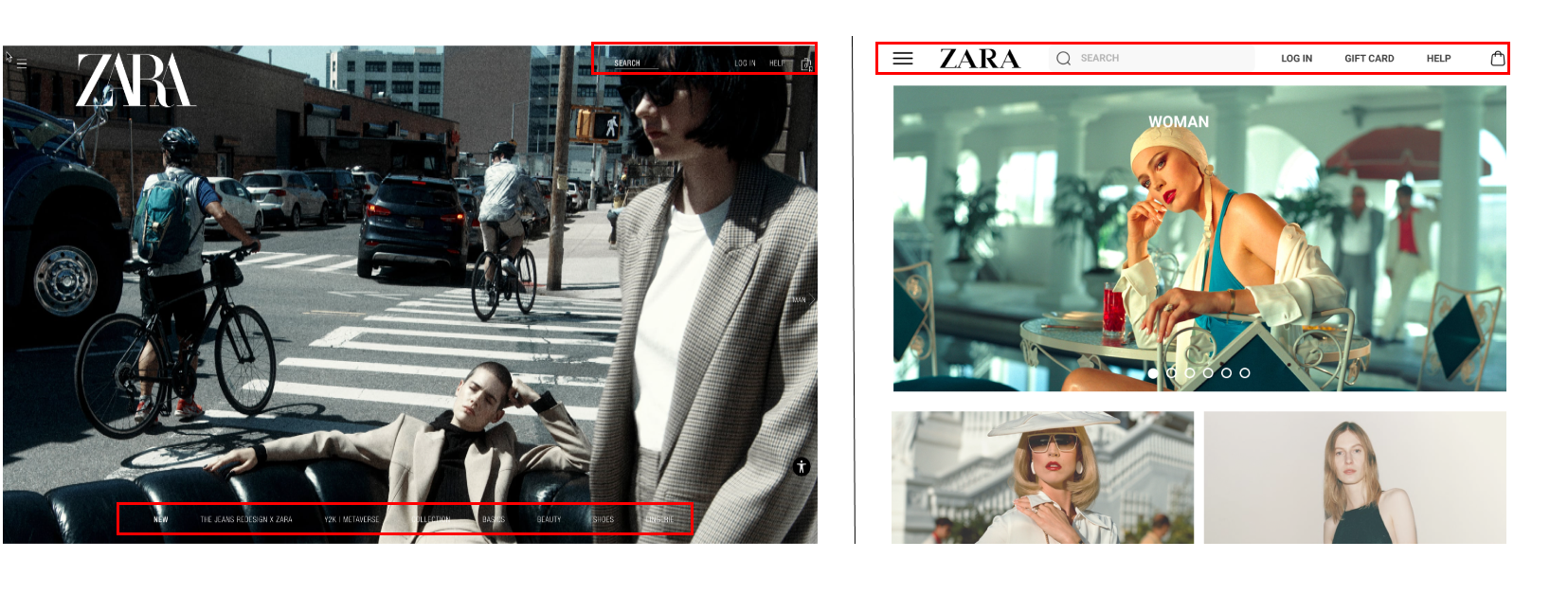Viewport: 1568px width, 613px height.
Task: Select the sixth, last carousel dot
Action: [1245, 373]
